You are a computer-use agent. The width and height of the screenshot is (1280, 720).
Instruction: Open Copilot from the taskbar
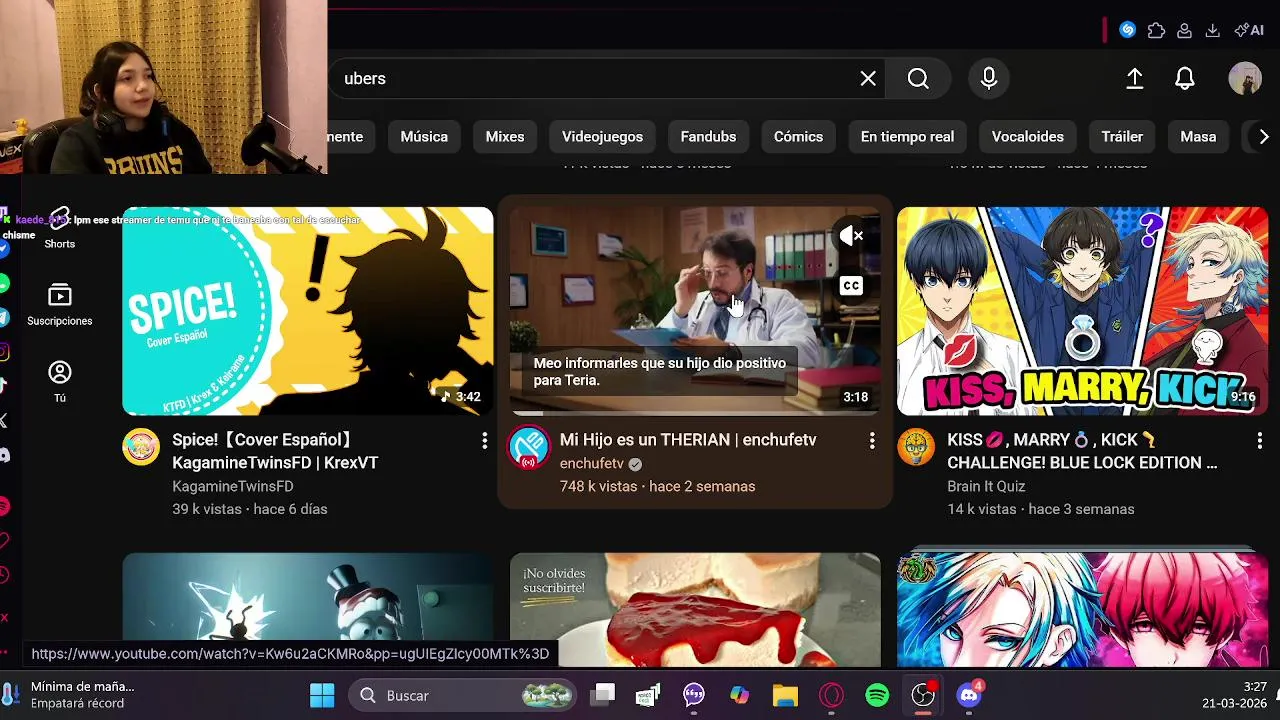pos(739,696)
